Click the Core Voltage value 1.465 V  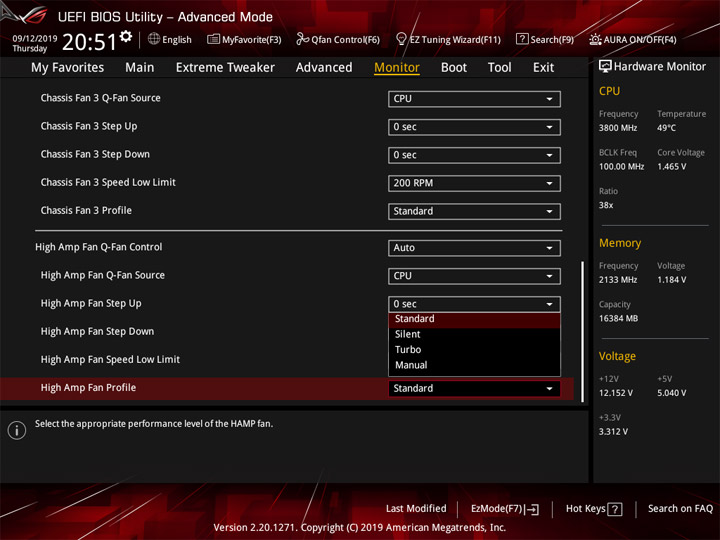(x=672, y=167)
